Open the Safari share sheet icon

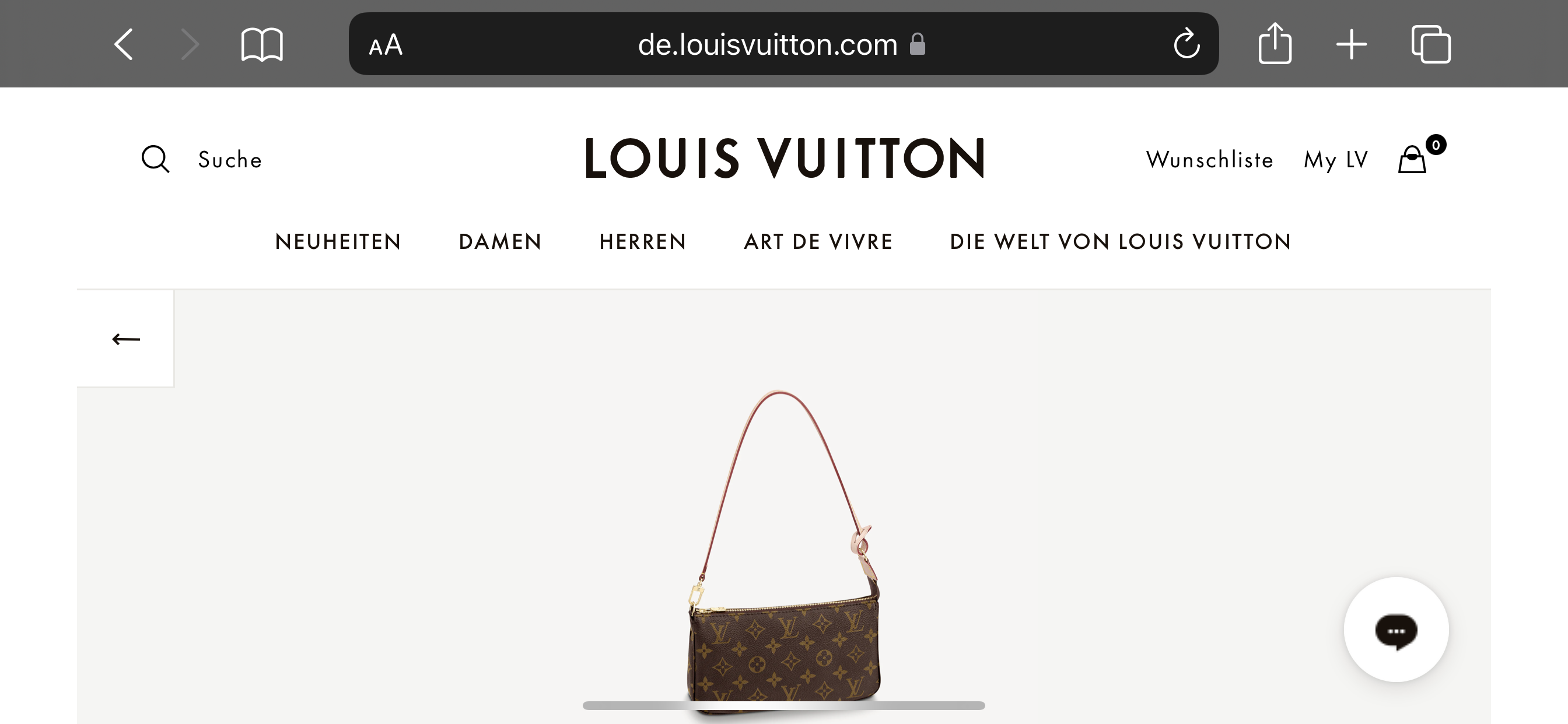[x=1275, y=43]
